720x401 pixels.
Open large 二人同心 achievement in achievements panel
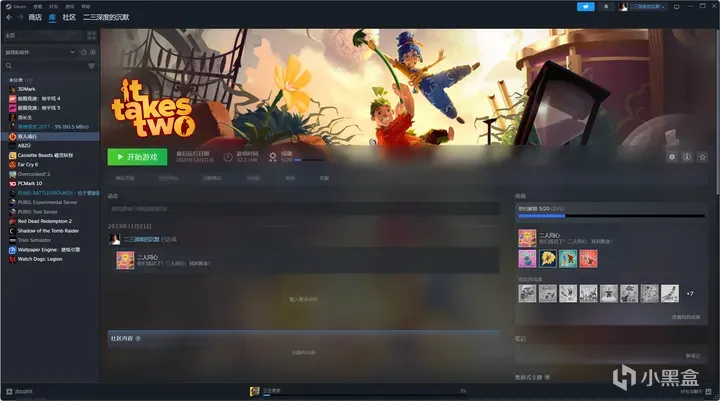click(x=527, y=238)
